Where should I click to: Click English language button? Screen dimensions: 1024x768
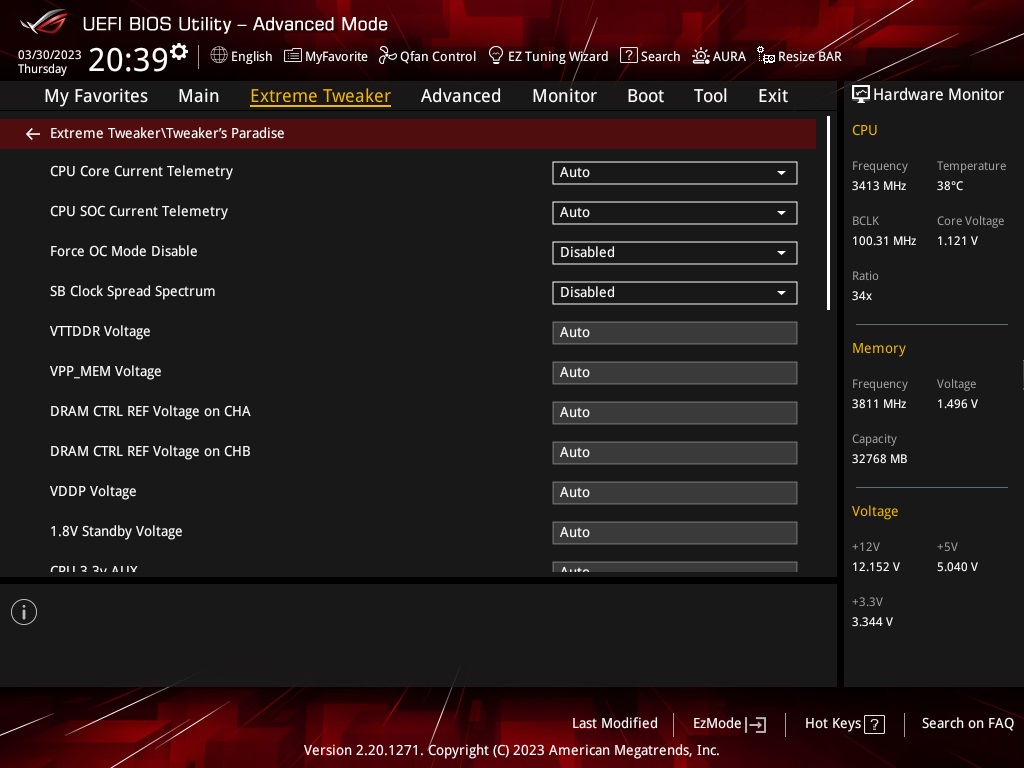tap(251, 56)
